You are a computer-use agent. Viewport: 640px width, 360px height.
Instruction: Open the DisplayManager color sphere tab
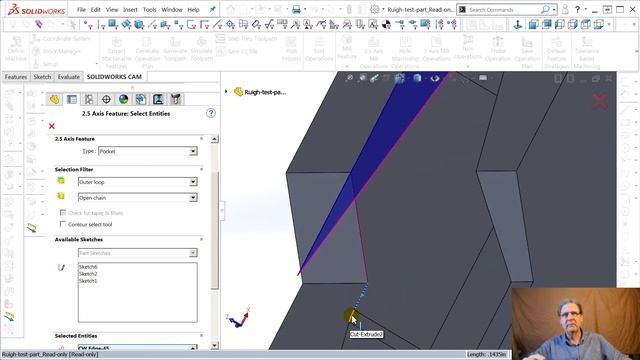point(123,99)
